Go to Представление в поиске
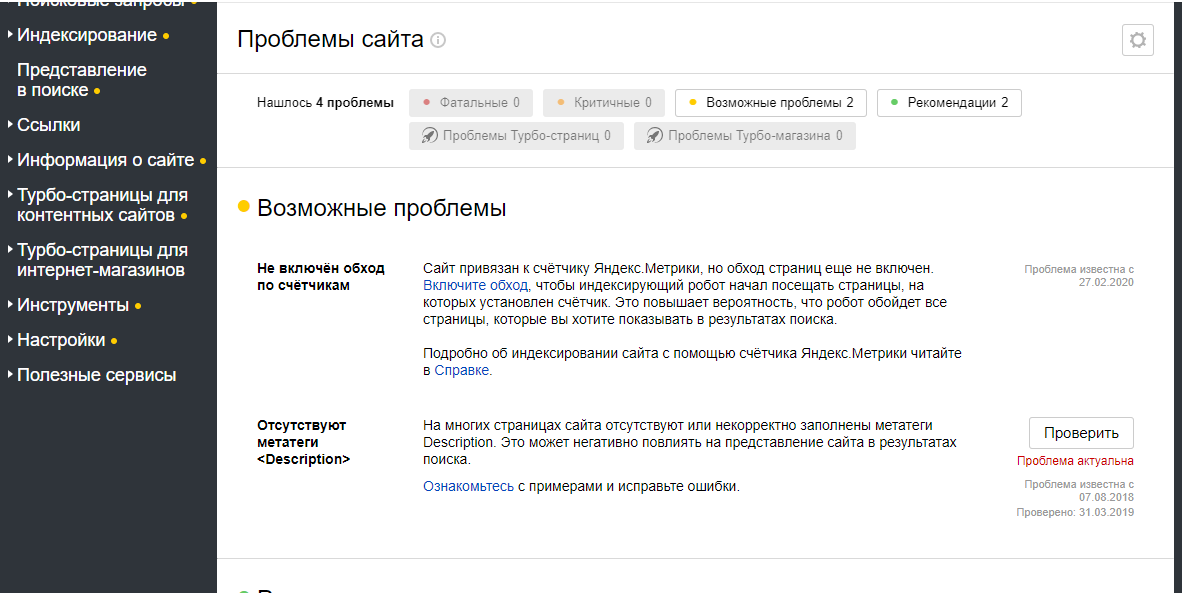This screenshot has width=1182, height=593. pyautogui.click(x=82, y=80)
